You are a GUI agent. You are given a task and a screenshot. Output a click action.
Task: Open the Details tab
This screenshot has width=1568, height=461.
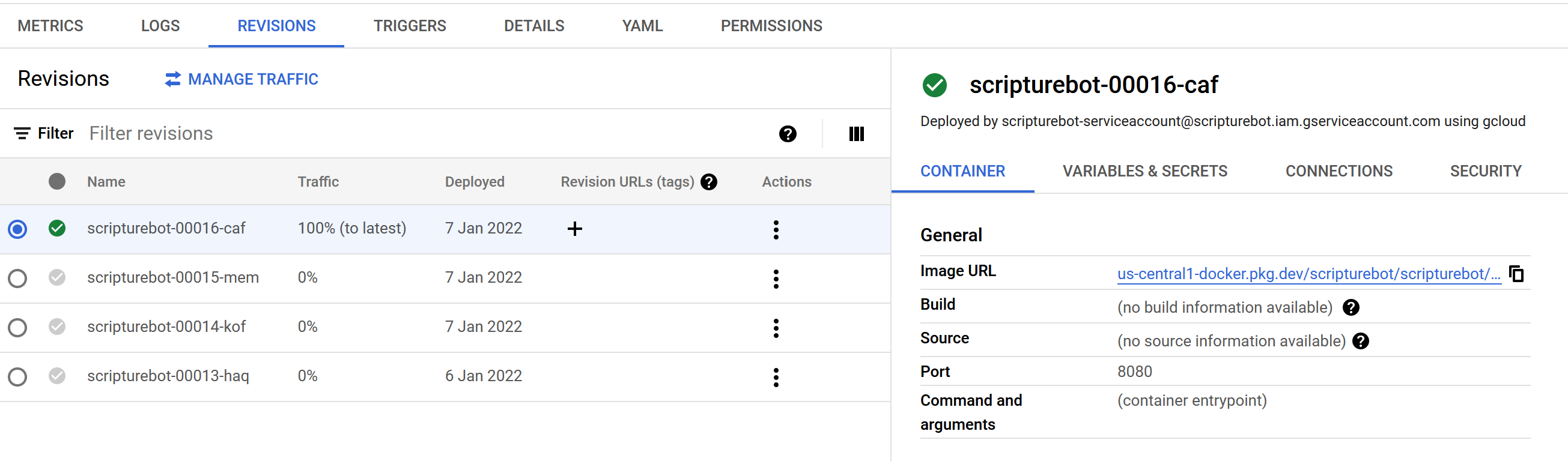coord(534,26)
